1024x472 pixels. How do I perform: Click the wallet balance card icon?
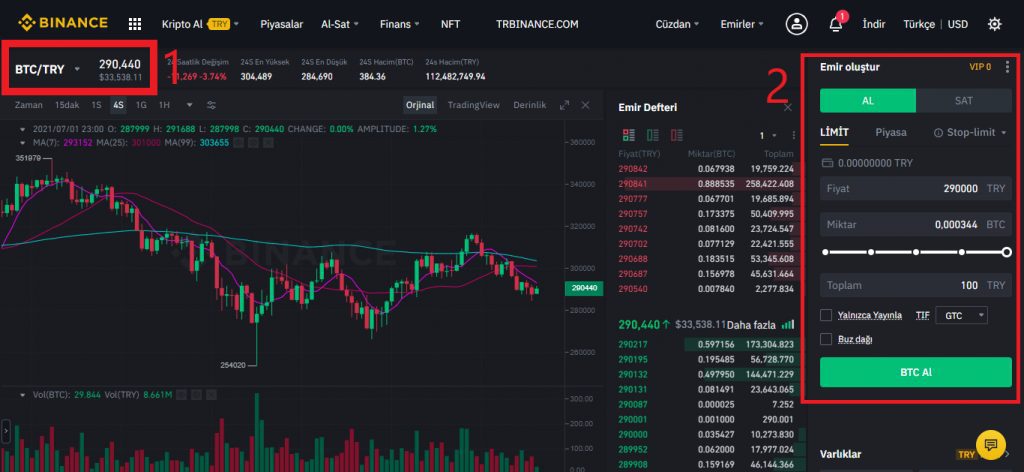(x=827, y=163)
